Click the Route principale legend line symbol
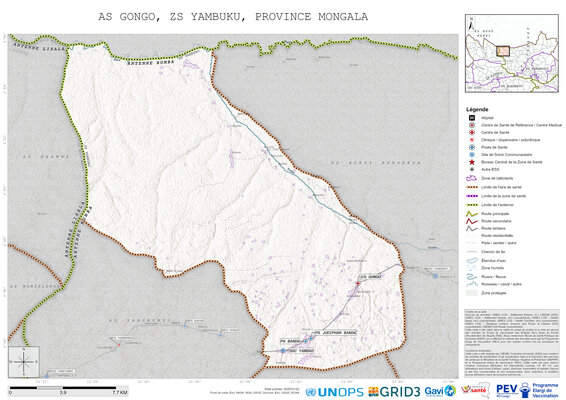This screenshot has width=566, height=400. click(472, 214)
